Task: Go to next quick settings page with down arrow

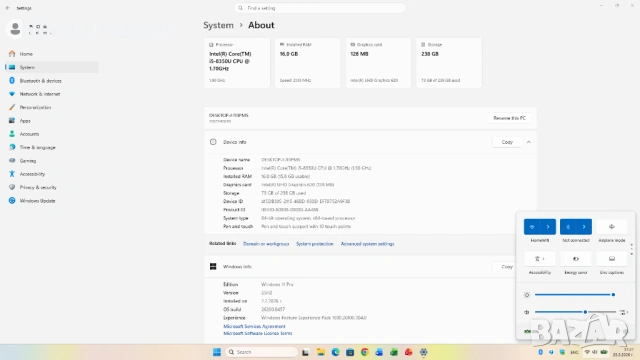Action: pos(632,254)
